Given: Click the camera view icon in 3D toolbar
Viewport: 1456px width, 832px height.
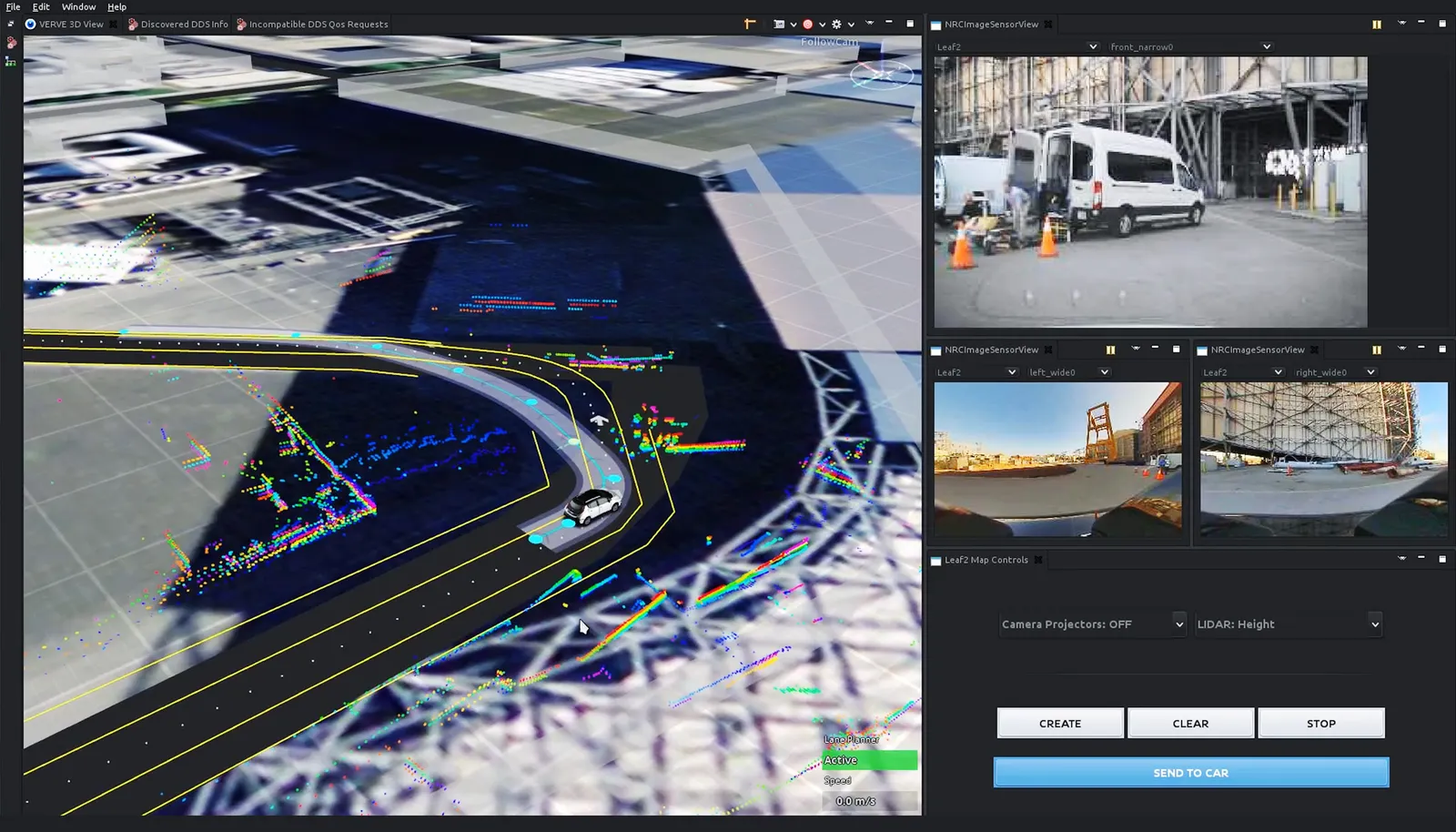Looking at the screenshot, I should [x=779, y=25].
